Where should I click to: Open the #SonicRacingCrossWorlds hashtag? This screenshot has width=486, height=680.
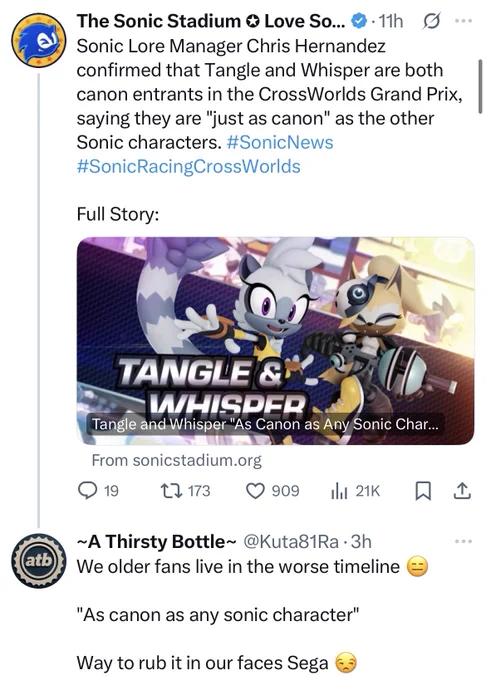click(189, 167)
